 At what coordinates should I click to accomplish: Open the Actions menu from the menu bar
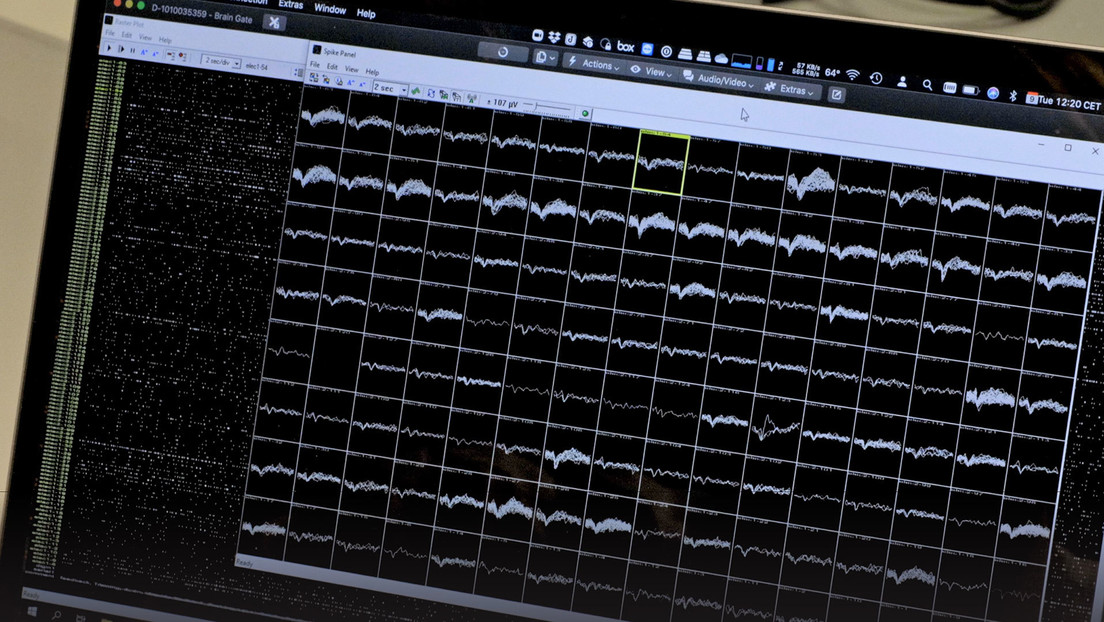click(x=598, y=64)
